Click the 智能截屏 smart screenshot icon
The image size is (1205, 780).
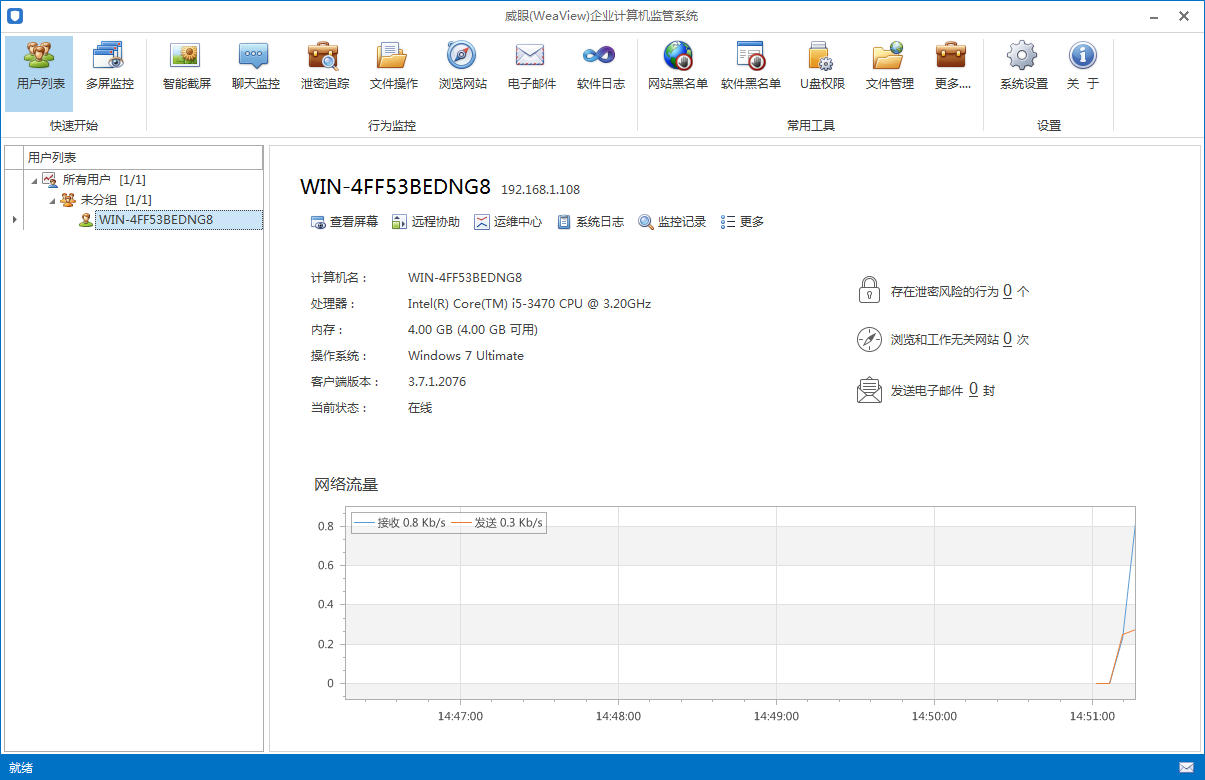click(x=186, y=66)
